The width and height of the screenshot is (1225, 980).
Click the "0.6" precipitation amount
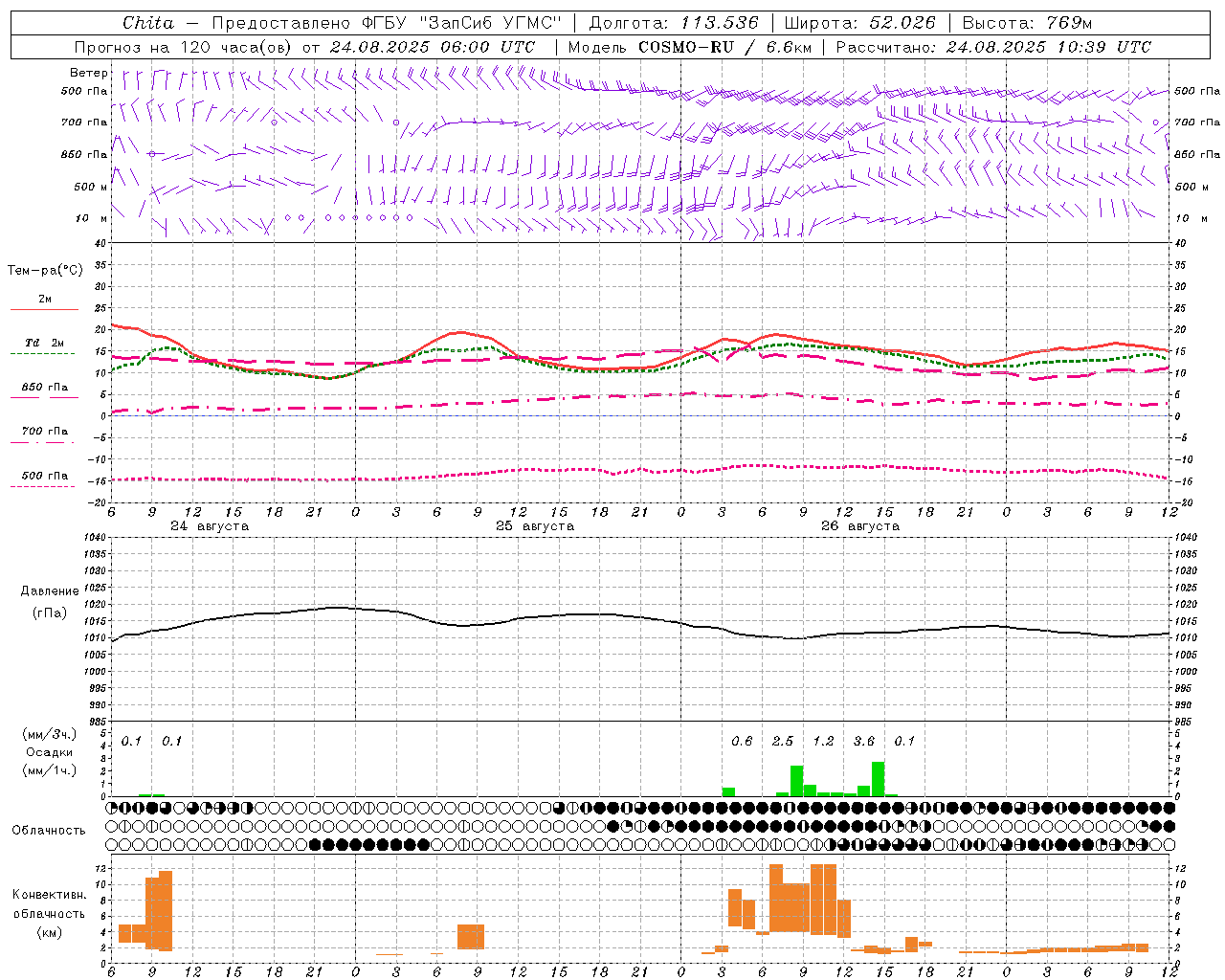742,741
